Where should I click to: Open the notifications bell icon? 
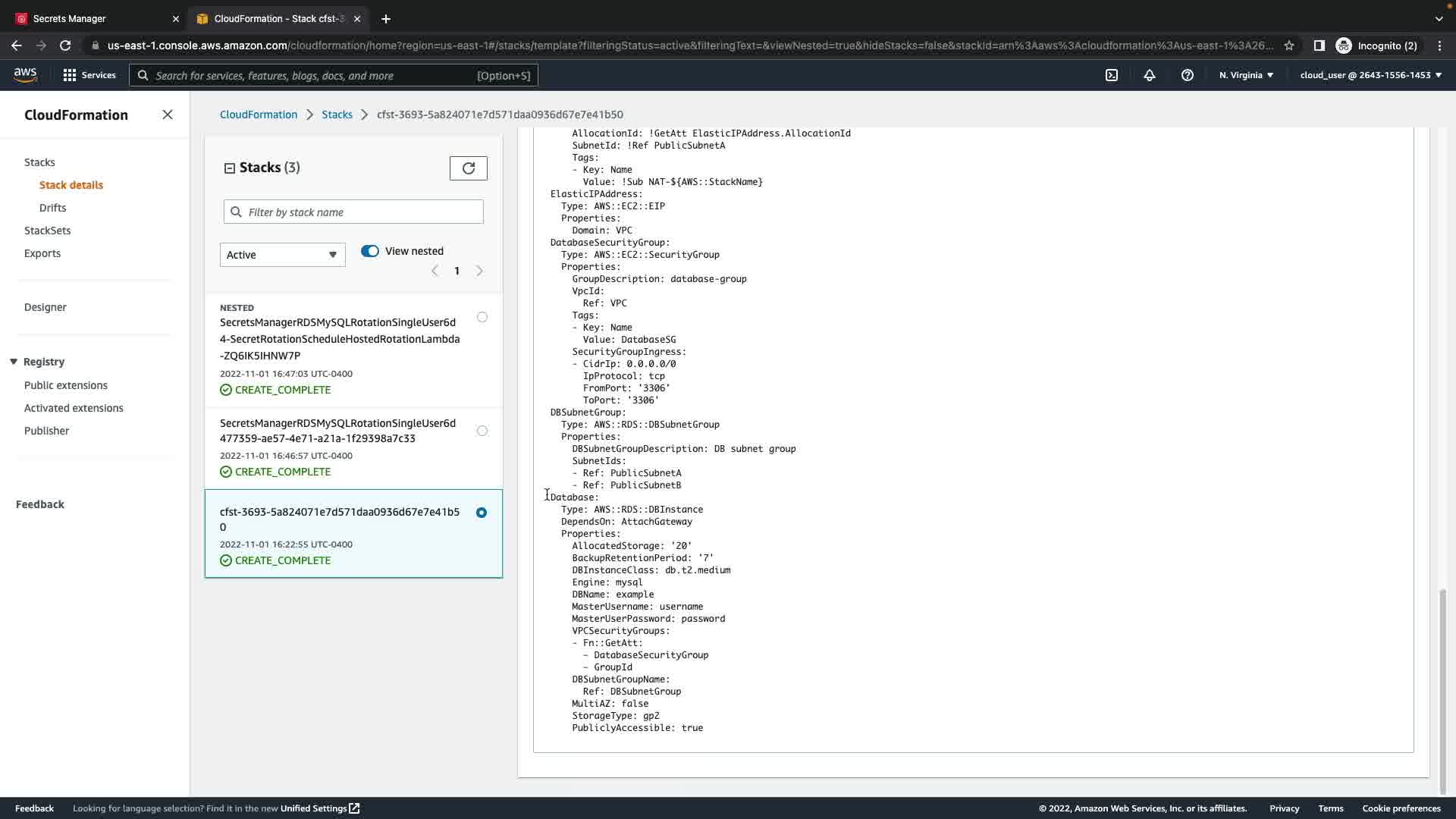click(x=1149, y=75)
